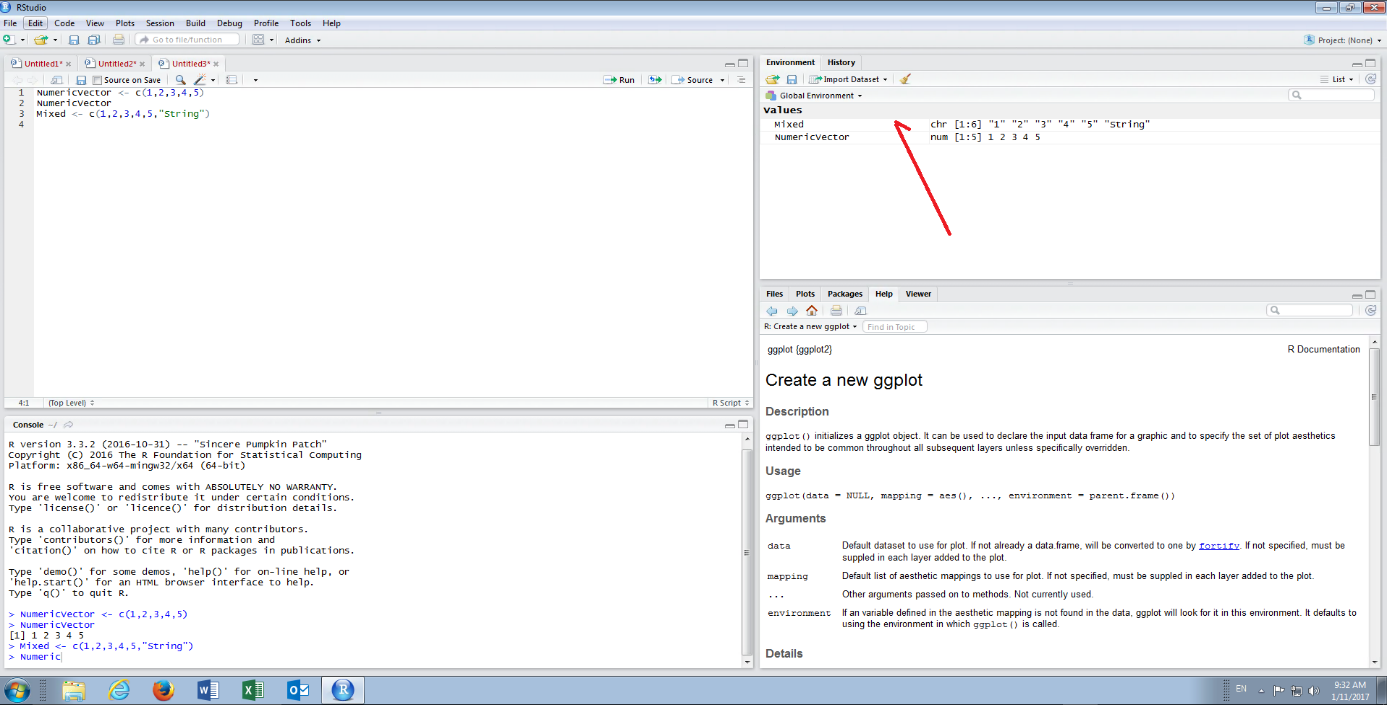
Task: Click the print icon in main toolbar
Action: coord(119,40)
